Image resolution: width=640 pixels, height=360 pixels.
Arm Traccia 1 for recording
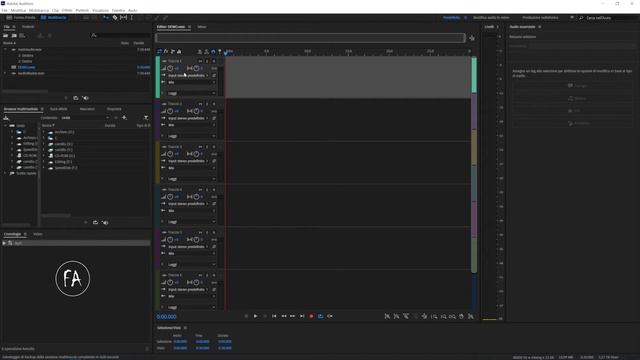(x=213, y=61)
